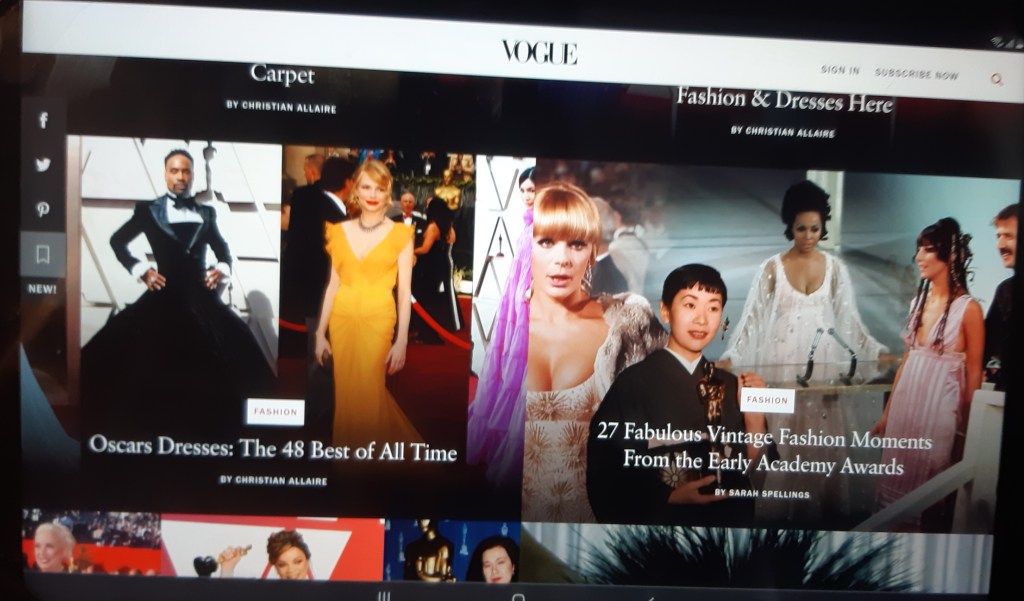View author Sarah Spellings' byline page
Screen dimensions: 1024x601
[762, 493]
